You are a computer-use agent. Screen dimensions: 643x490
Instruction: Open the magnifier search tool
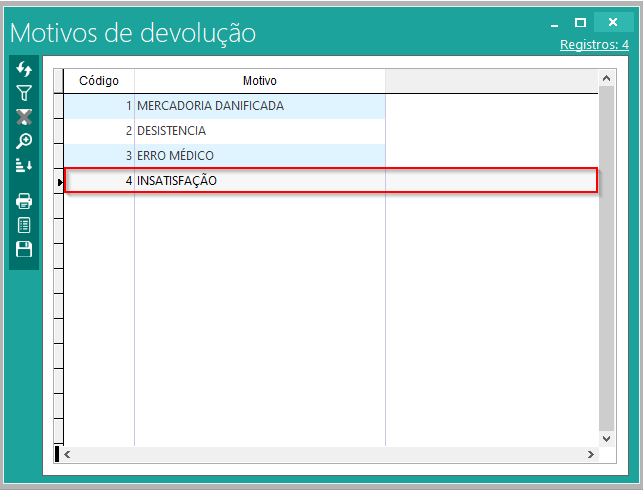tap(24, 141)
